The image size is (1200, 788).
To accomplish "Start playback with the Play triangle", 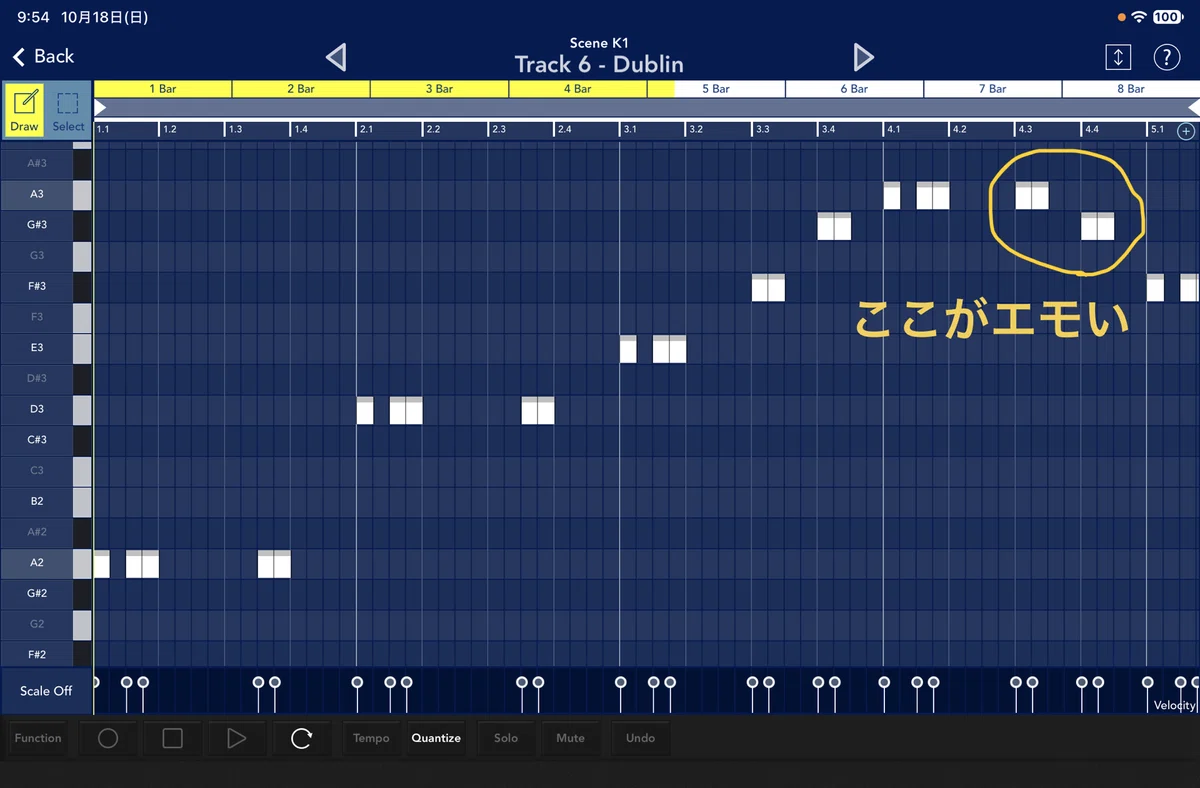I will click(236, 738).
